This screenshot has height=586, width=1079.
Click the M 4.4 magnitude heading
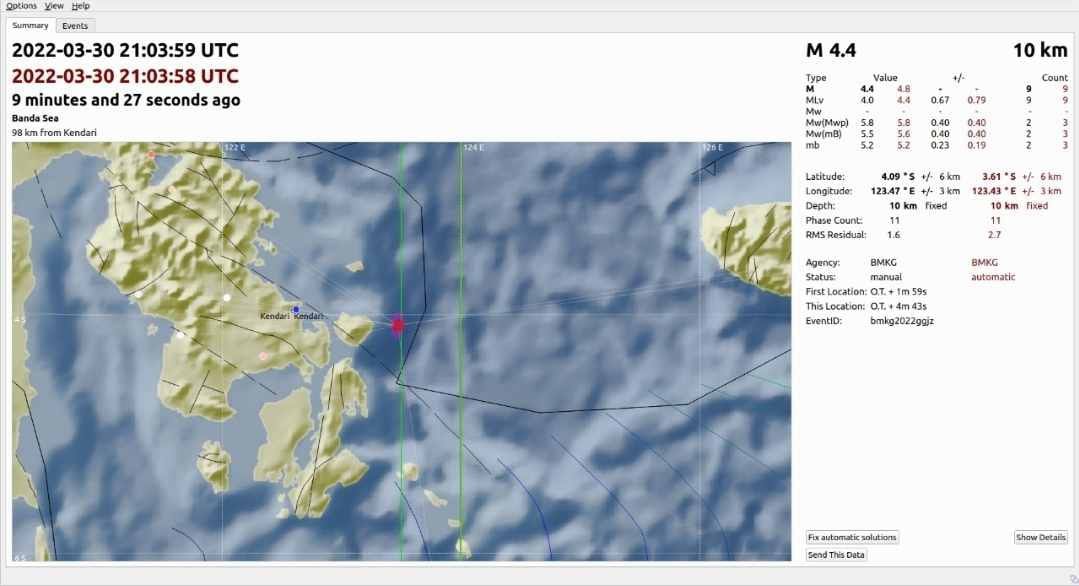(830, 51)
